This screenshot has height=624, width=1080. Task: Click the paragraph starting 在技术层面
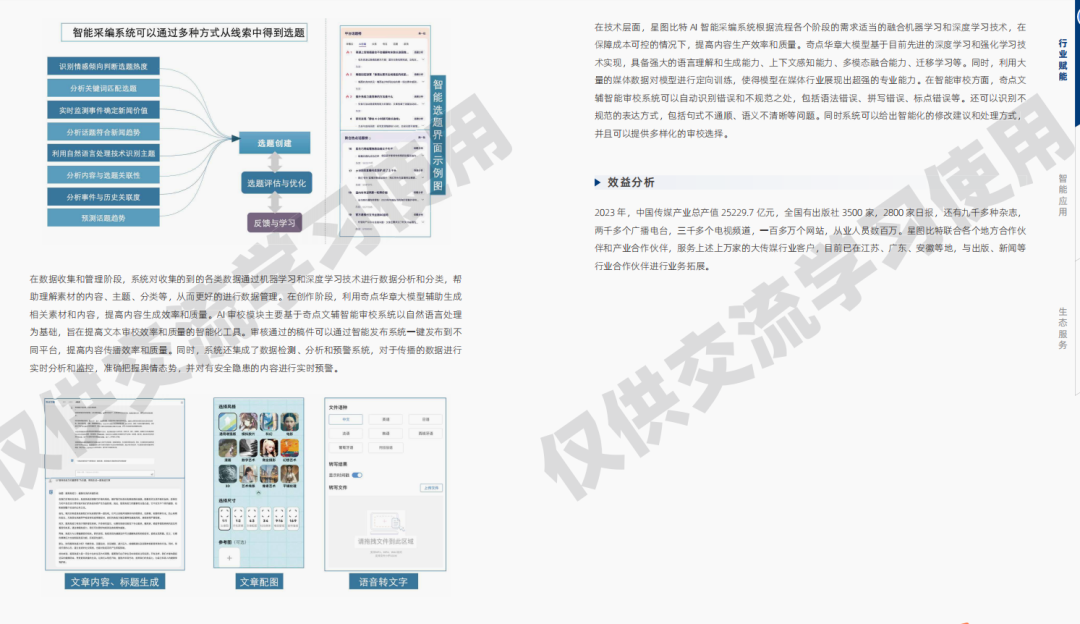coord(811,81)
